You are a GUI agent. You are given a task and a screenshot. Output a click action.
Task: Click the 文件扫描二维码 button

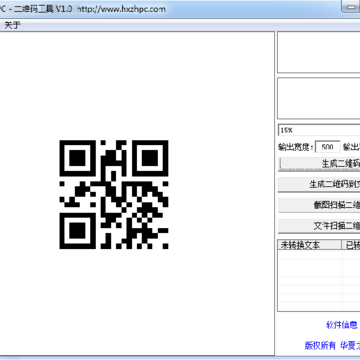point(319,226)
